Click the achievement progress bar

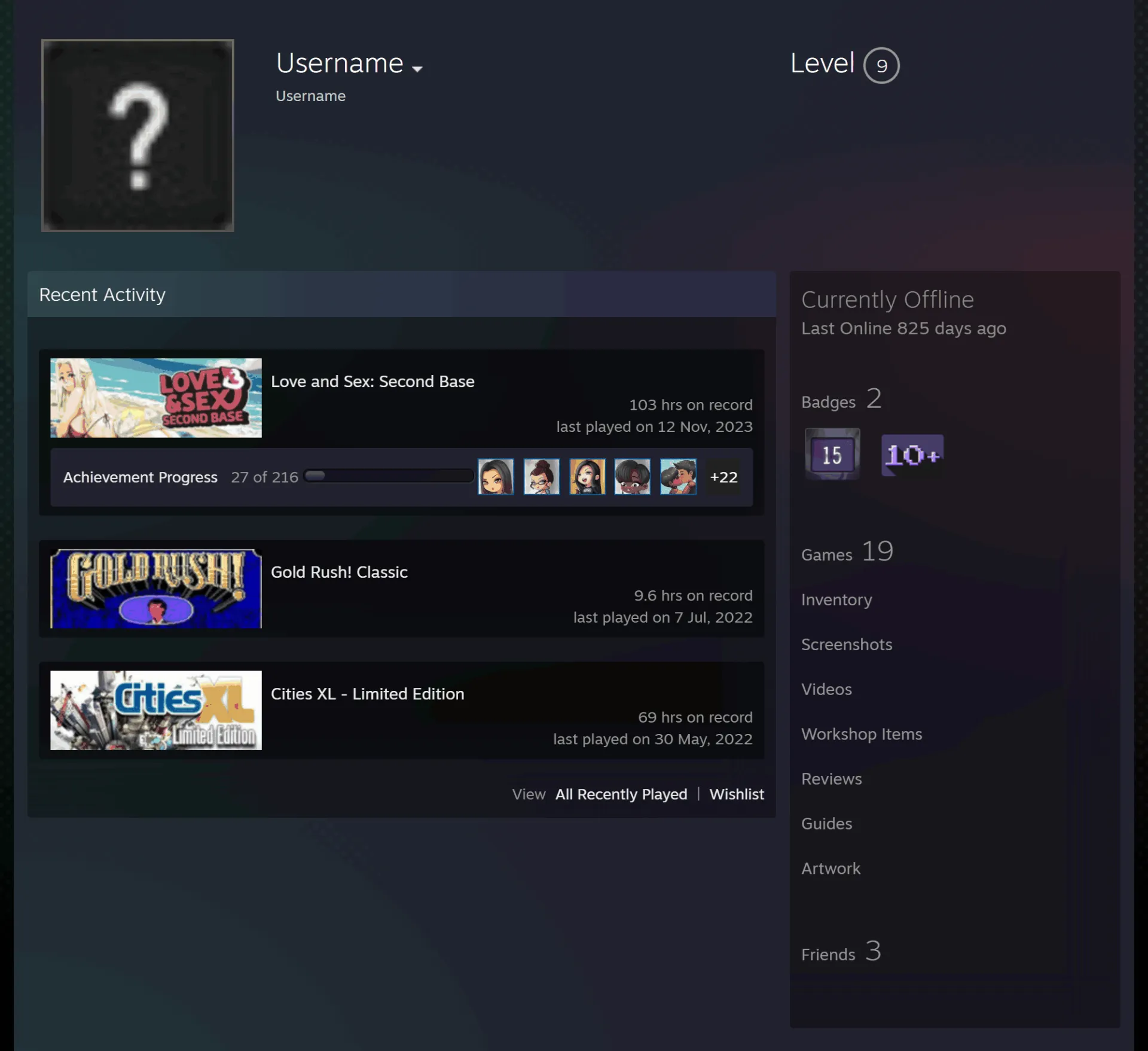[x=389, y=476]
